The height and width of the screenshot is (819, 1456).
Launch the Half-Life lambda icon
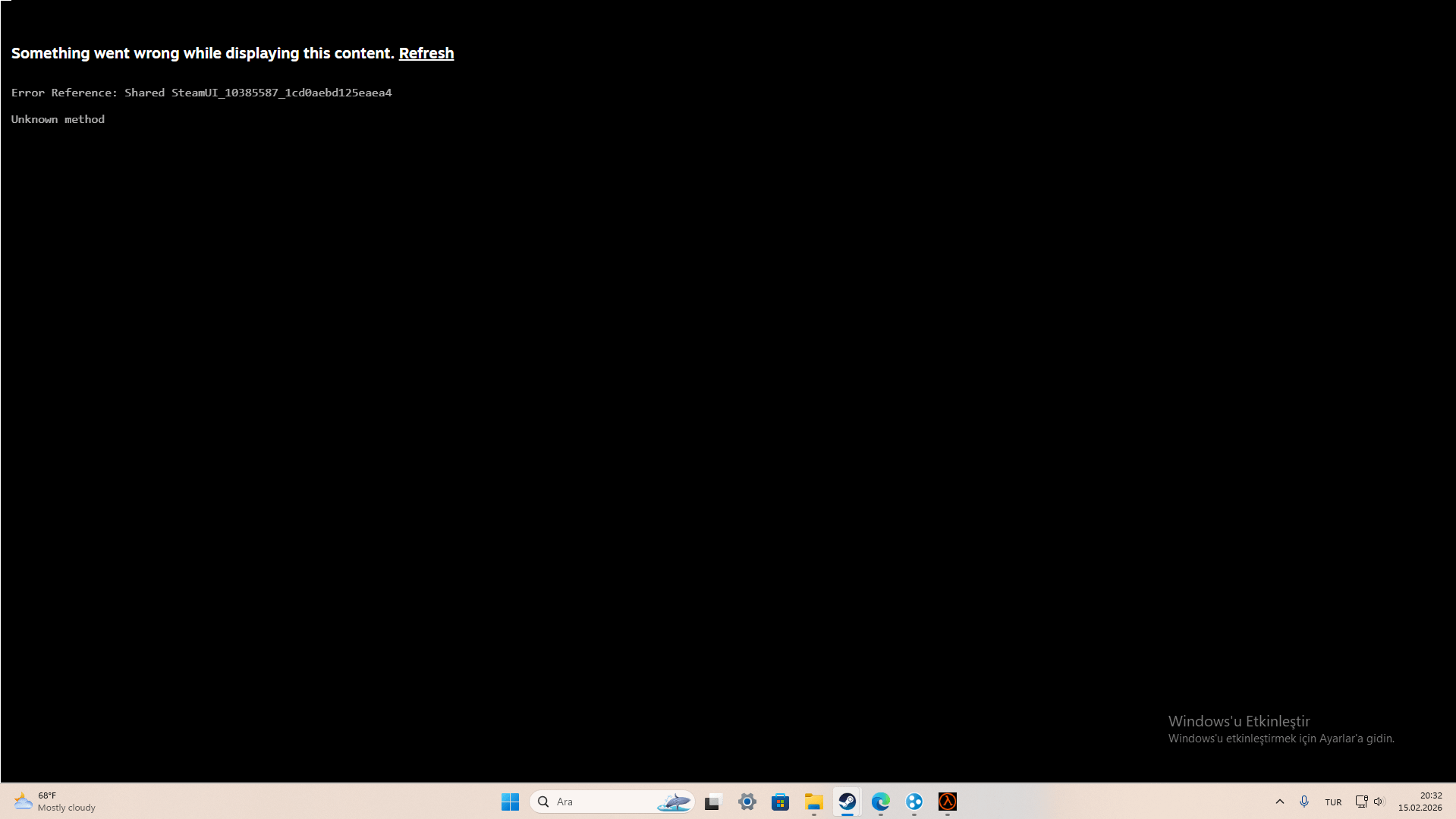point(947,802)
